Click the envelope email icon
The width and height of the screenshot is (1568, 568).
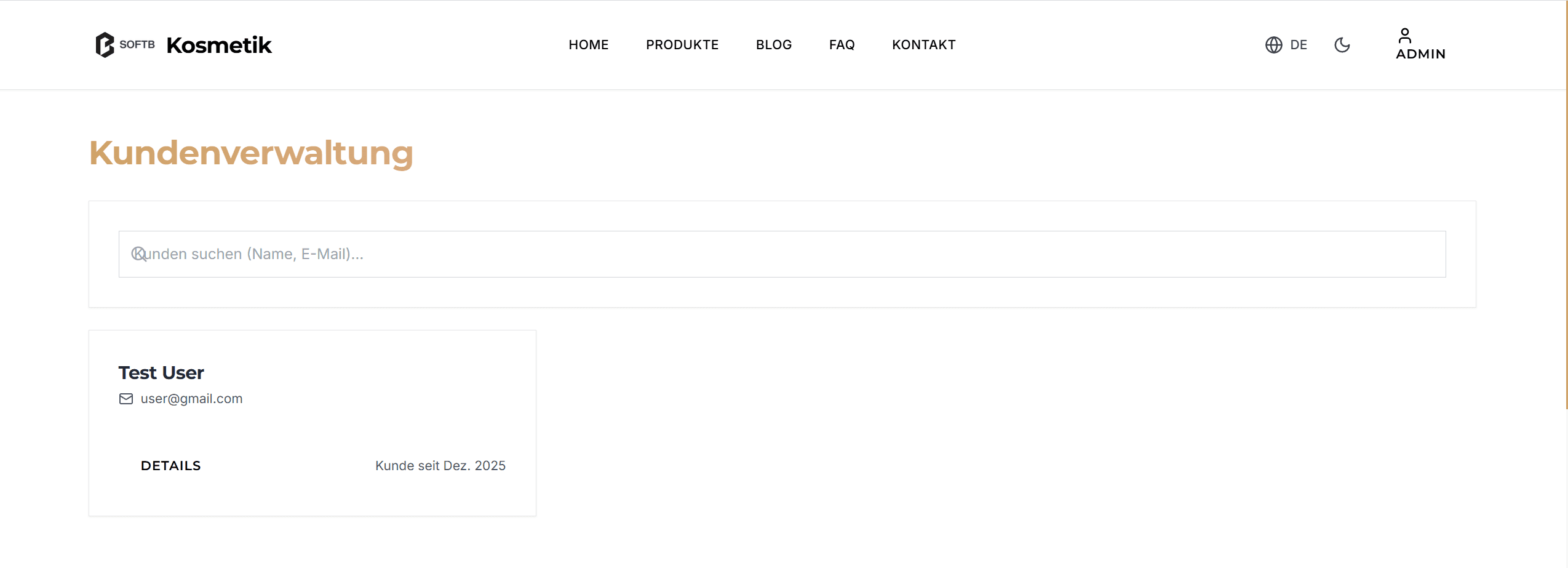click(x=126, y=399)
